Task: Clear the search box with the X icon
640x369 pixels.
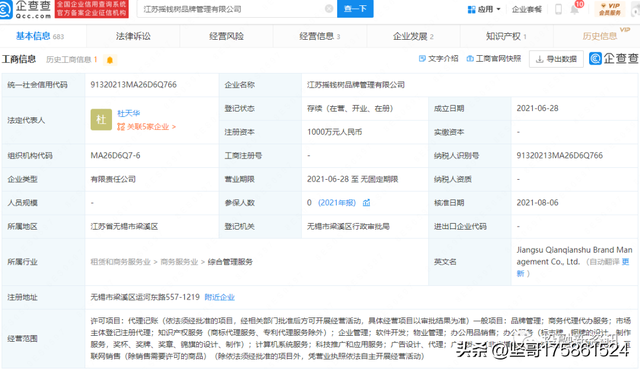Action: coord(329,9)
